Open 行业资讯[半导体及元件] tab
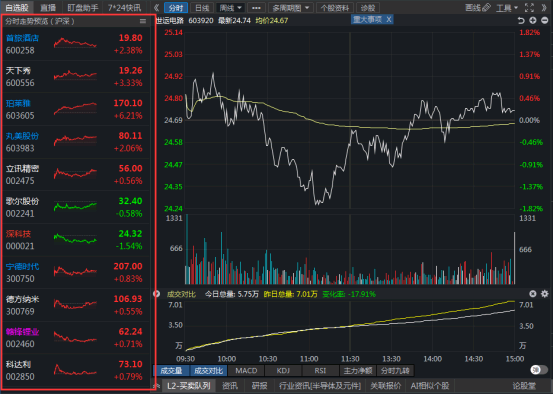Screen dimensions: 554x394 click(320, 386)
